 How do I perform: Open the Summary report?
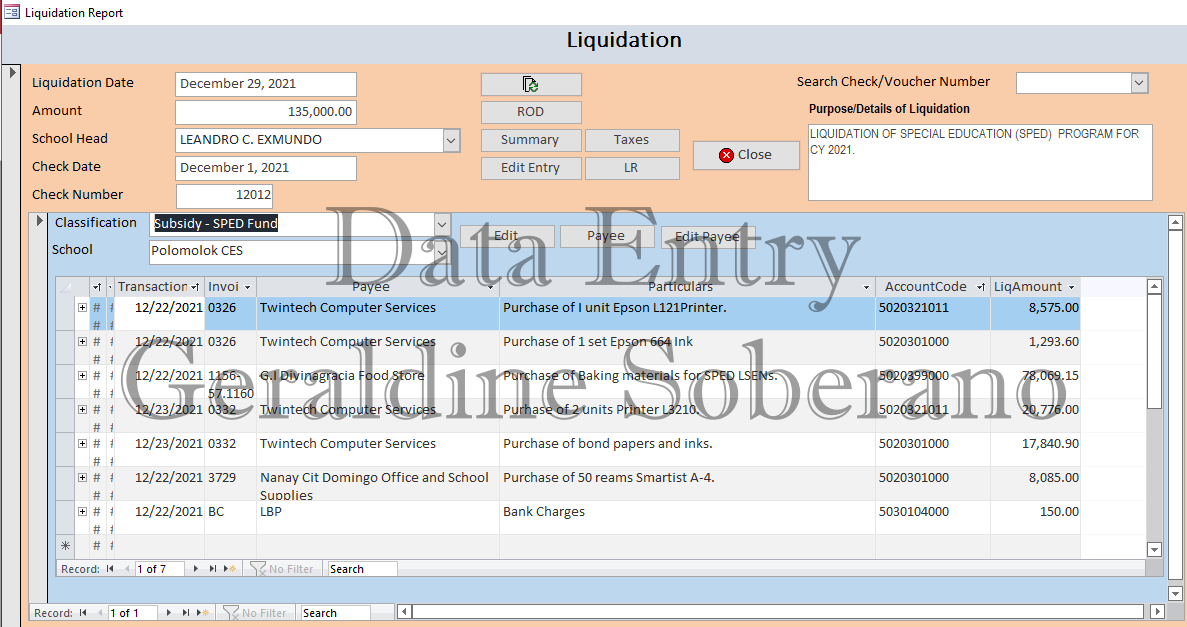point(531,140)
